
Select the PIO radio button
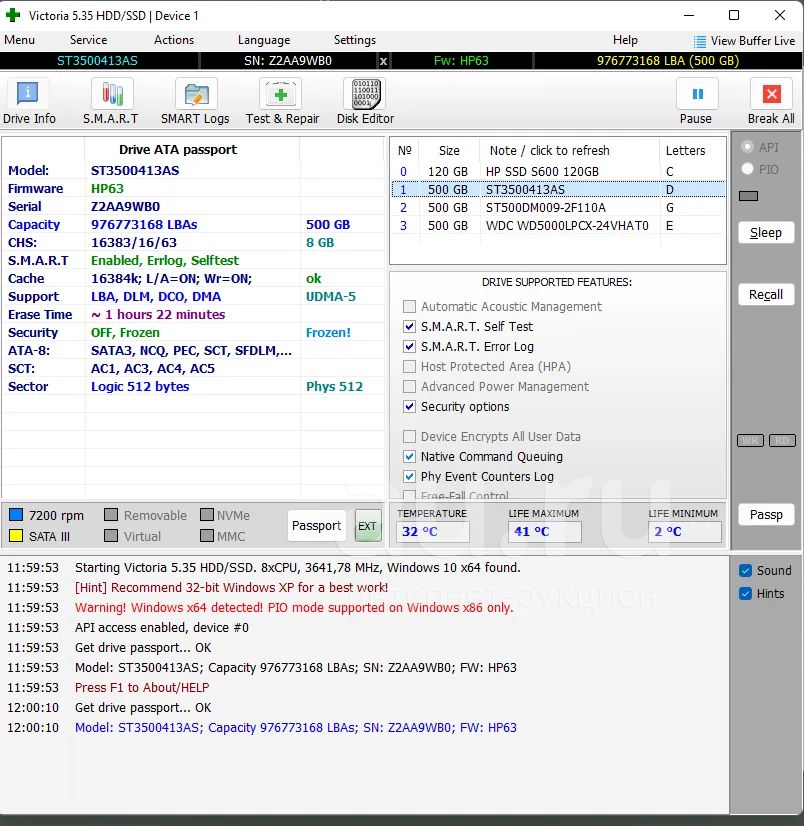tap(747, 169)
